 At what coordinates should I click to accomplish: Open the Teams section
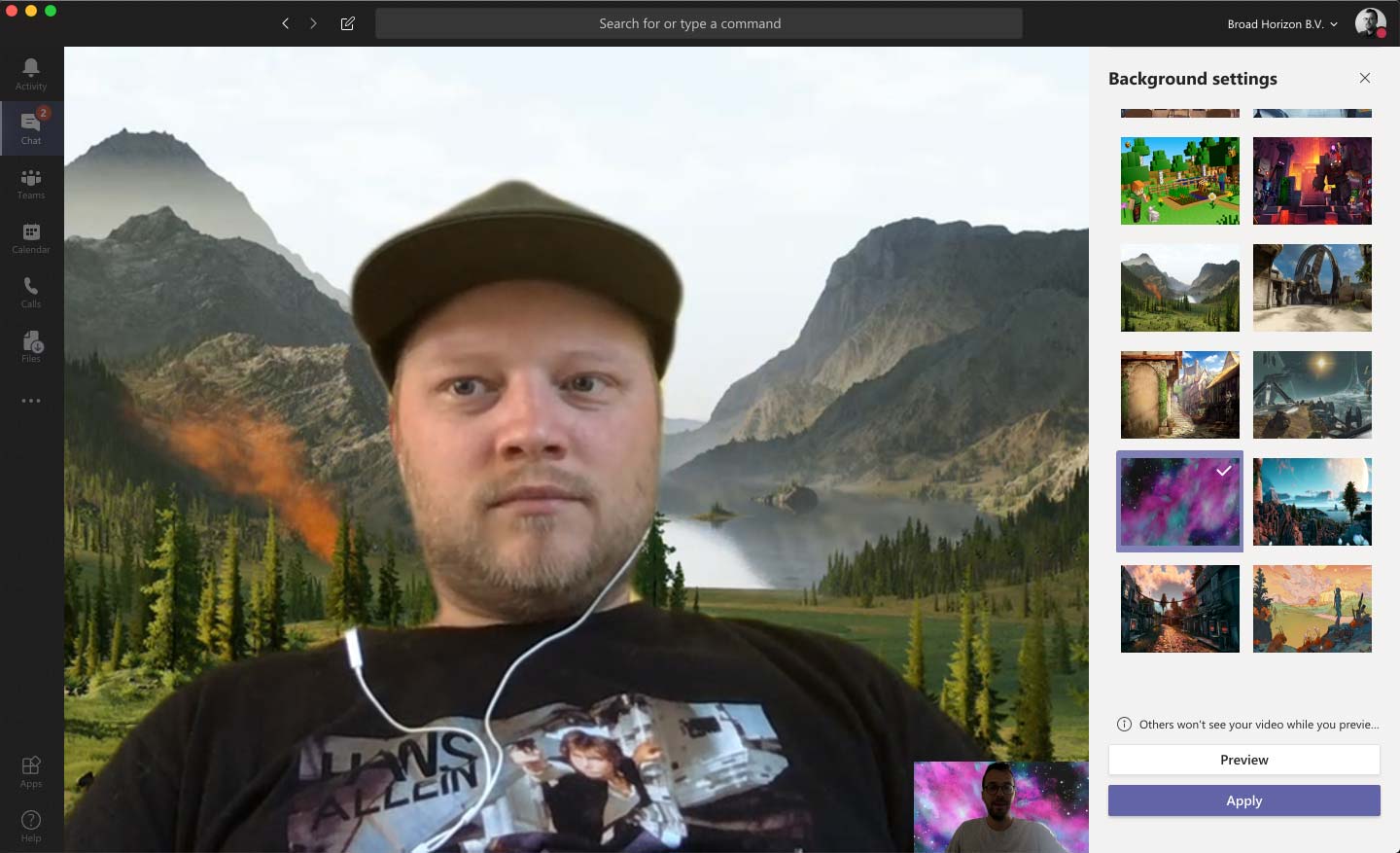pos(31,183)
